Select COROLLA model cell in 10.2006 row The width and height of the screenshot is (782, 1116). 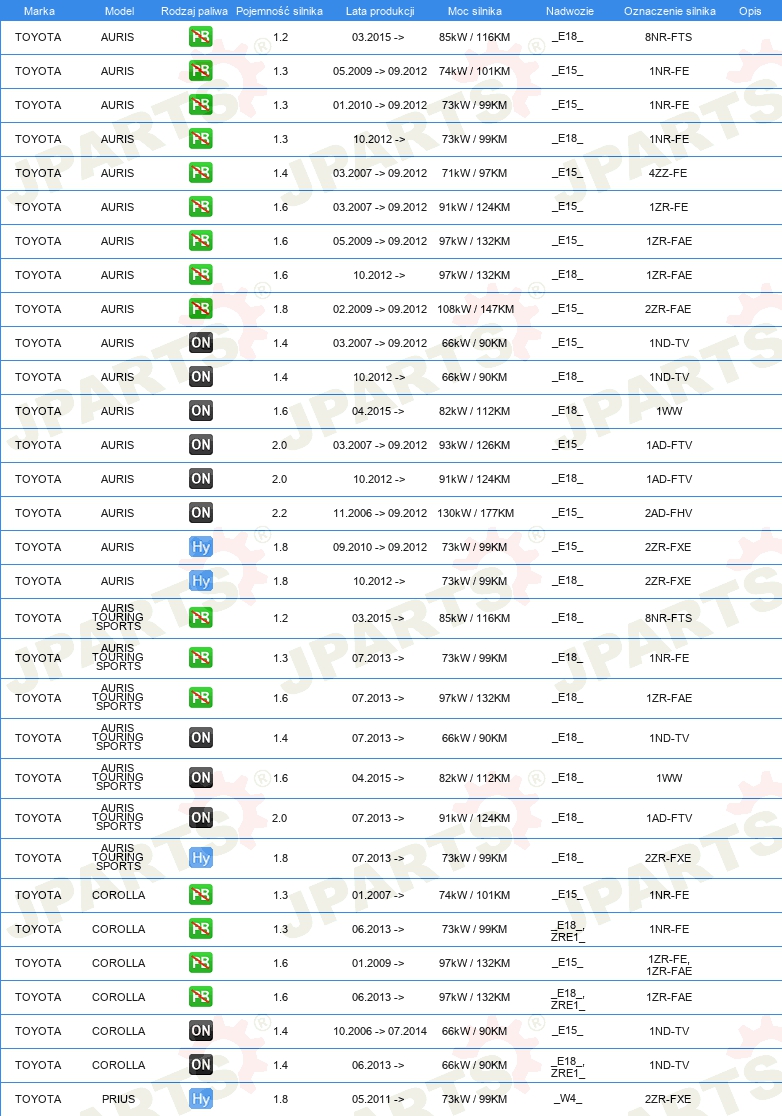point(118,1031)
